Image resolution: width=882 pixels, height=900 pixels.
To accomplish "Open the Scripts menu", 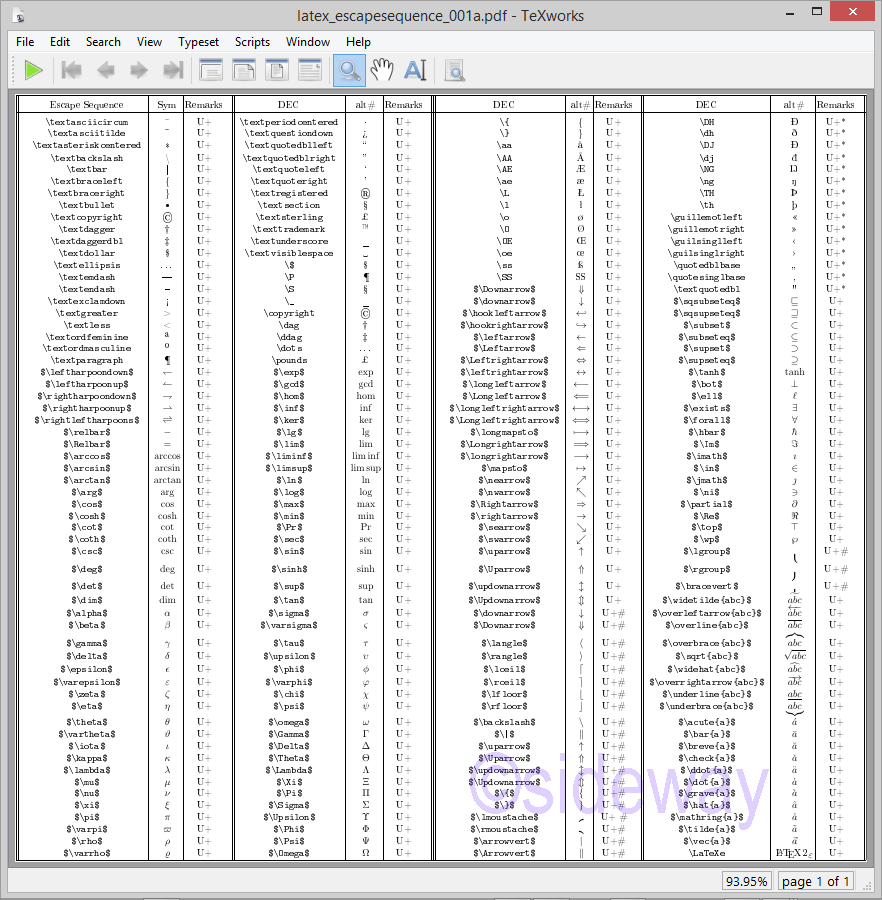I will coord(252,42).
